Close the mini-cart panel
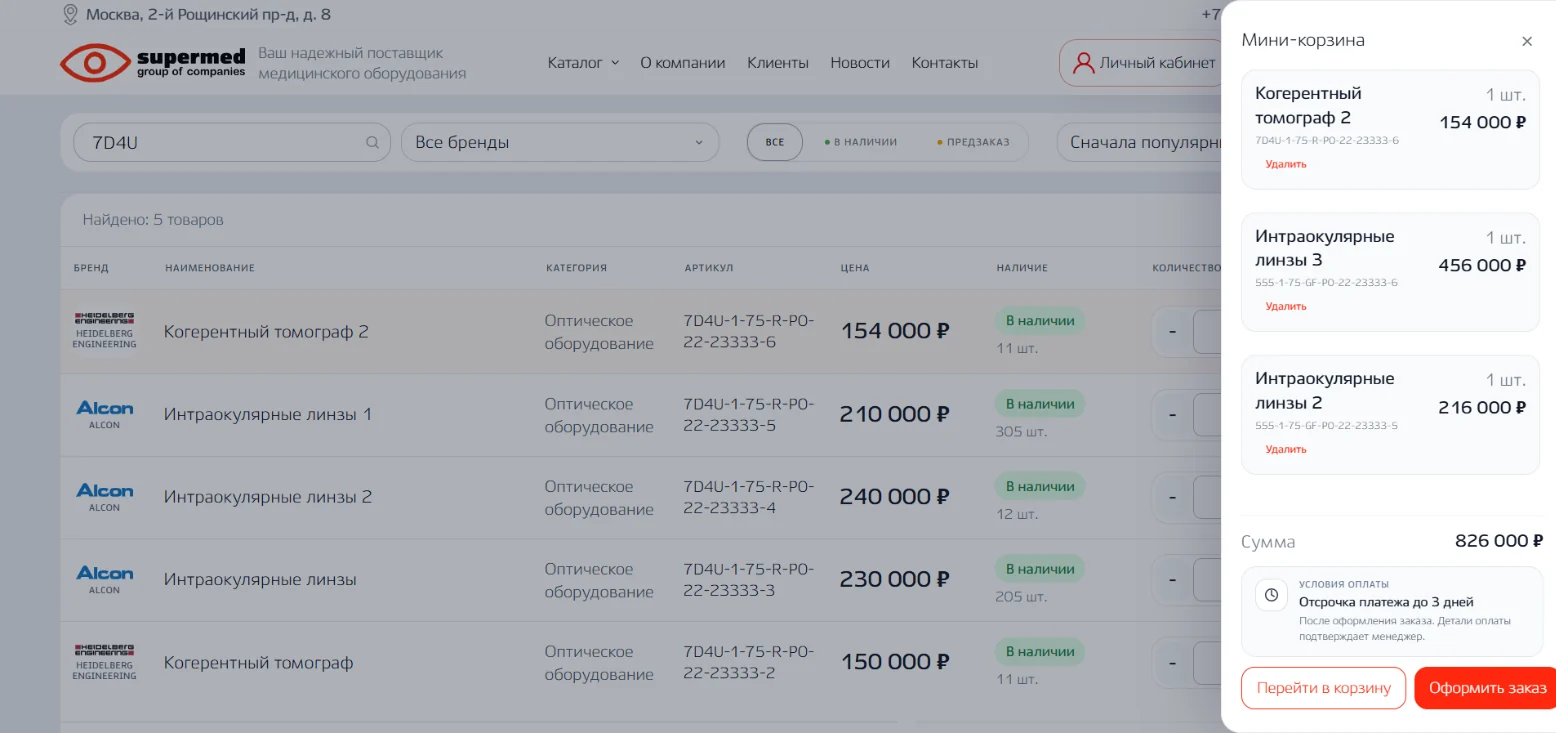Image resolution: width=1556 pixels, height=733 pixels. point(1526,41)
